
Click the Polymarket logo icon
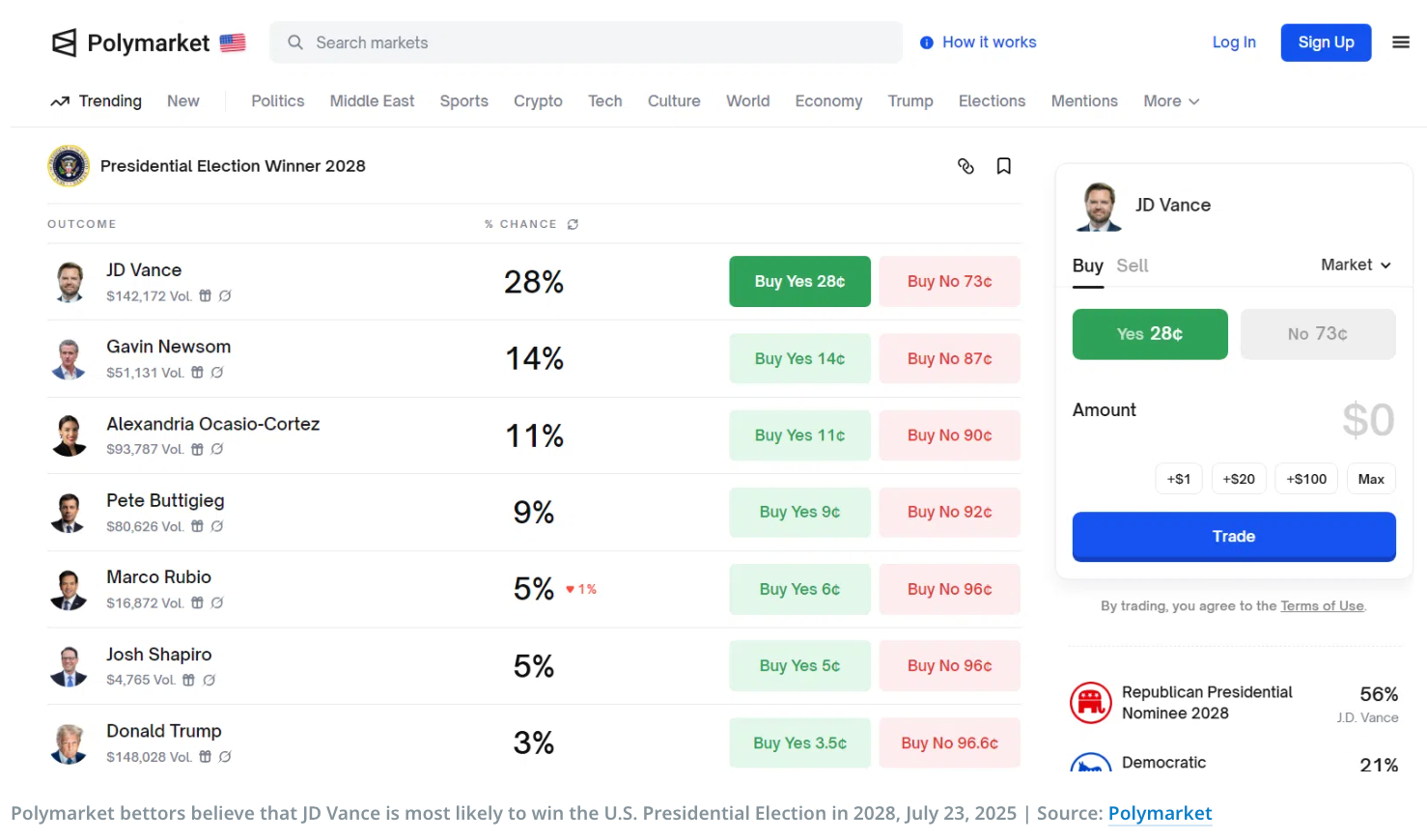click(64, 42)
